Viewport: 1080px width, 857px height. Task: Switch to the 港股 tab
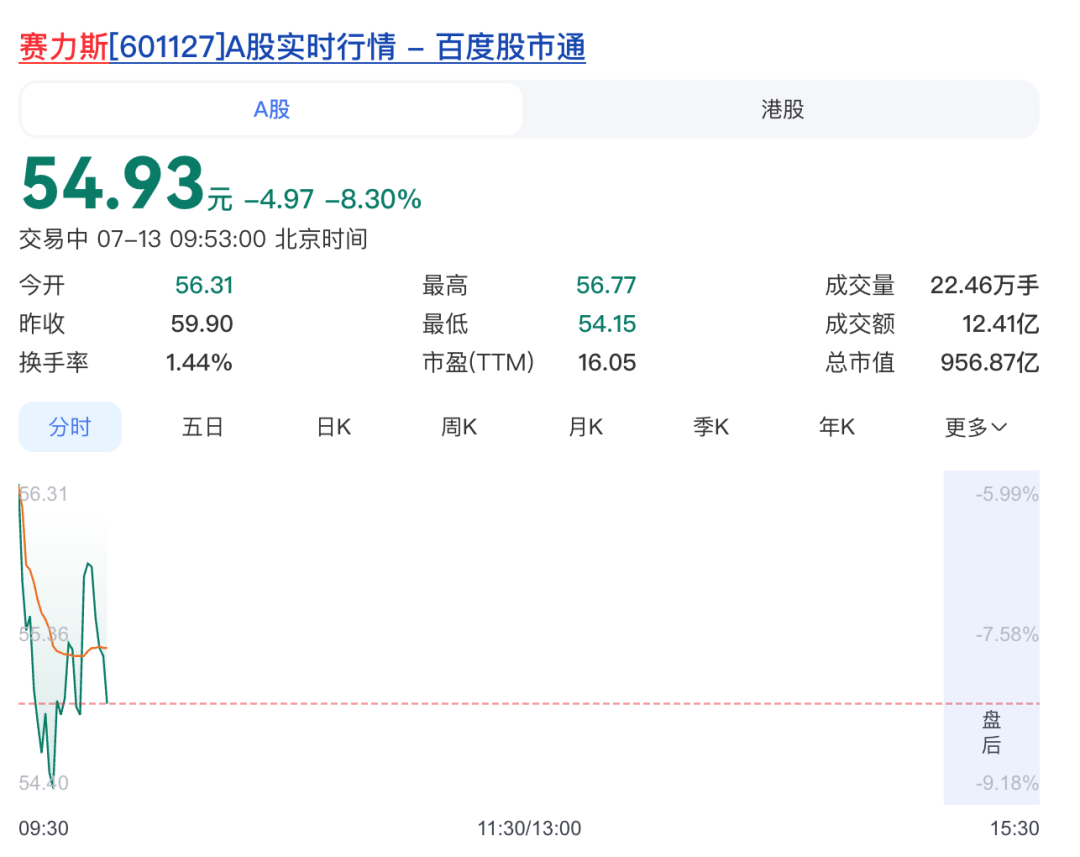pos(782,110)
